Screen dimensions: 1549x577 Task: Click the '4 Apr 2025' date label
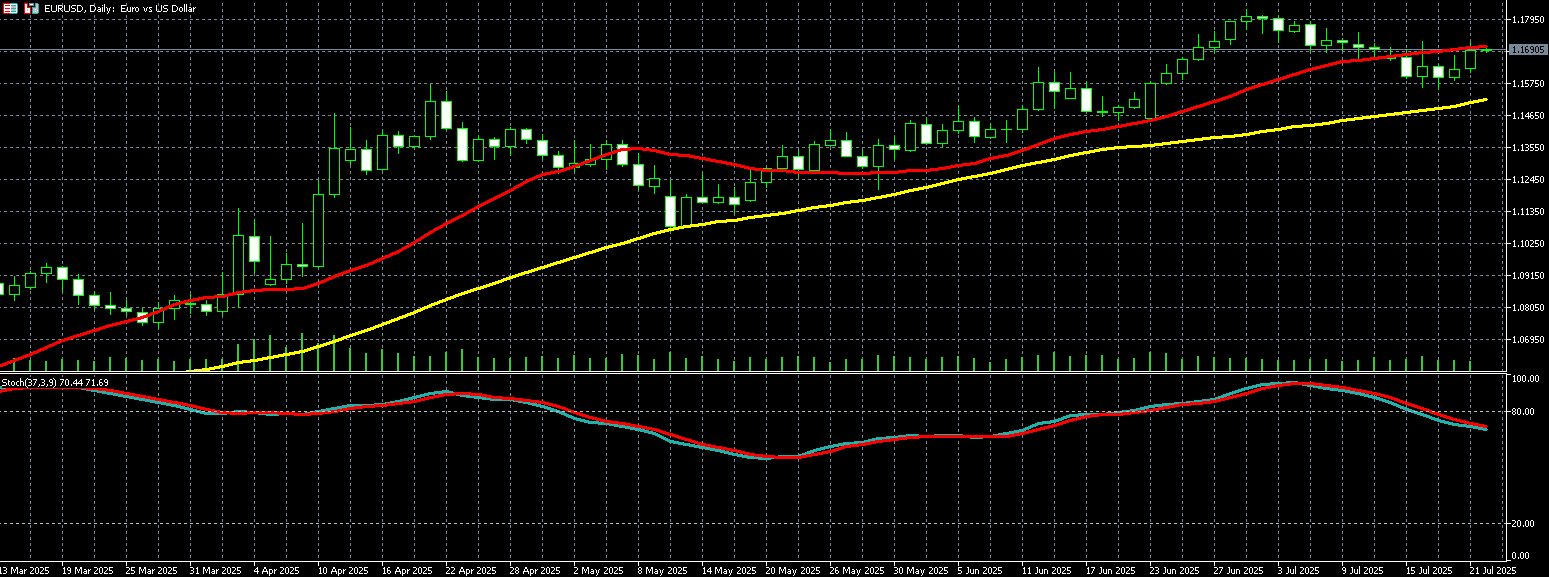[277, 570]
